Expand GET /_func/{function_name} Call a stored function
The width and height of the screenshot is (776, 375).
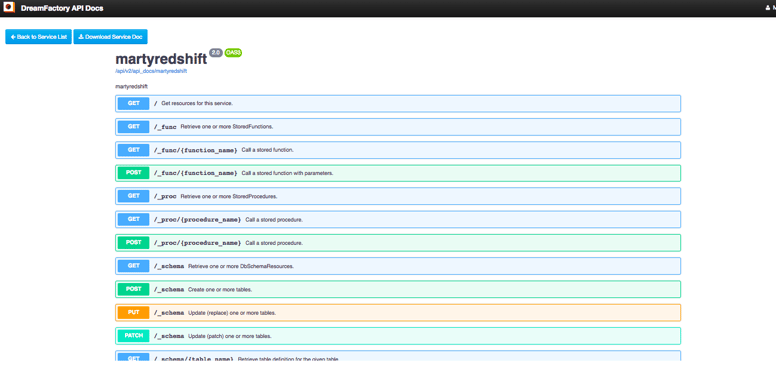pyautogui.click(x=398, y=150)
